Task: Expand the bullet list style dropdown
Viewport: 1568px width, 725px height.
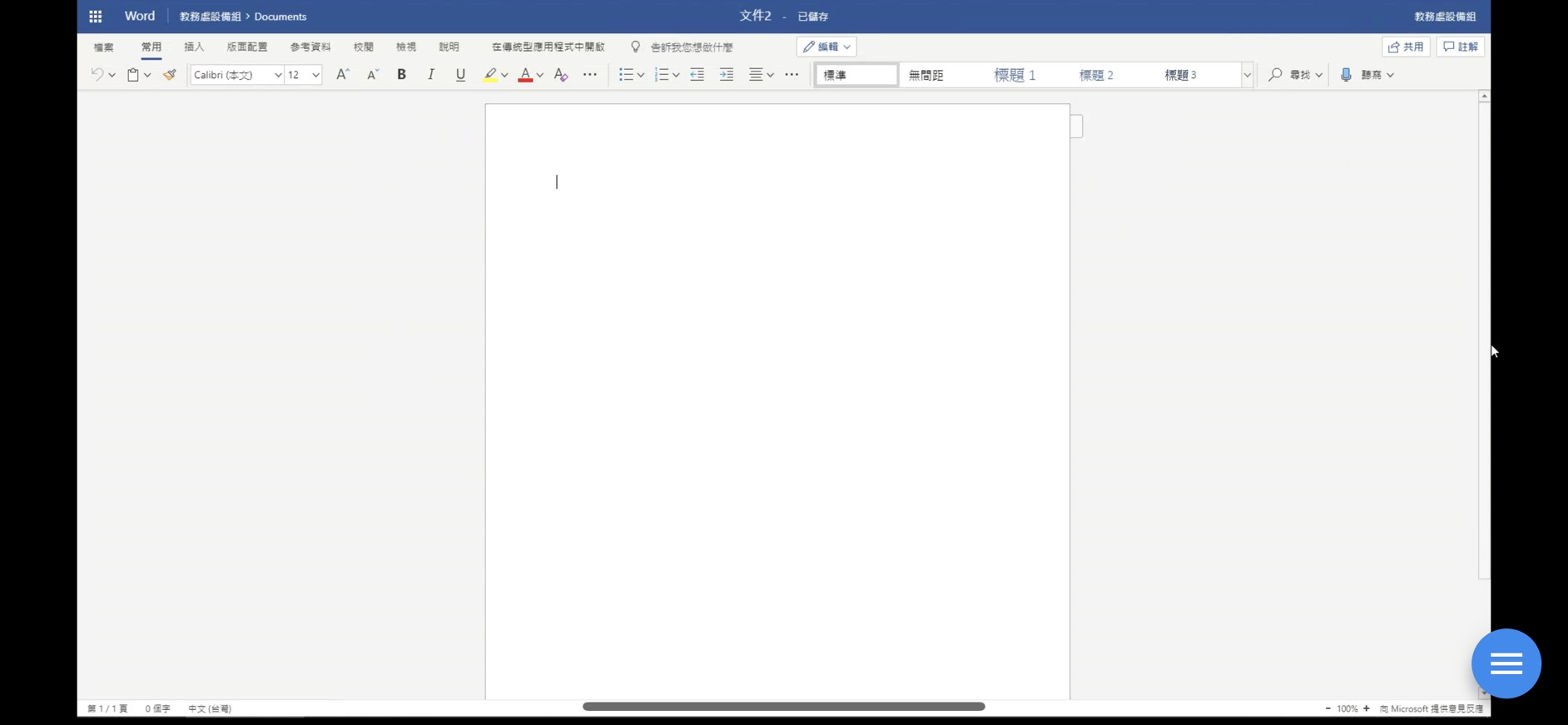Action: pos(641,75)
